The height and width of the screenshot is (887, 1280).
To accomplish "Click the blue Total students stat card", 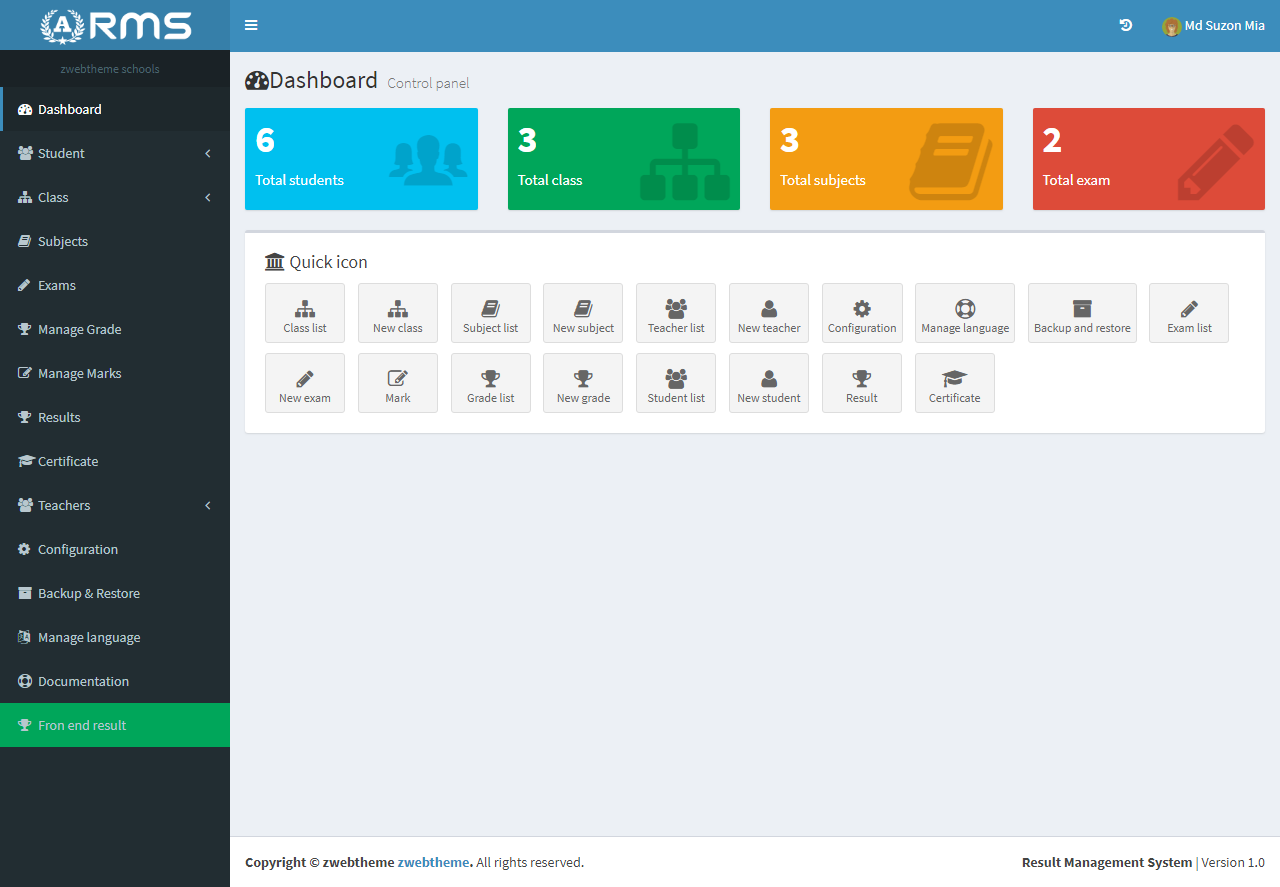I will [x=361, y=158].
